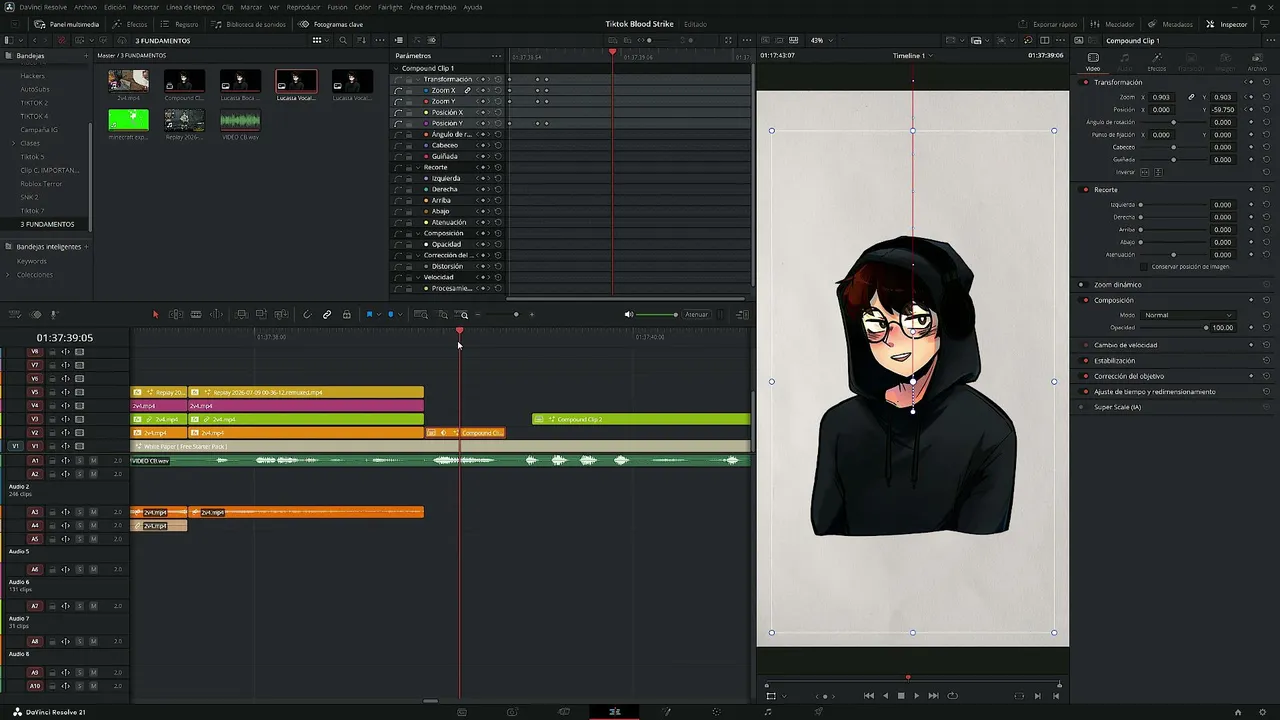The image size is (1280, 720).
Task: Open project settings gear at bottom right
Action: (1263, 712)
